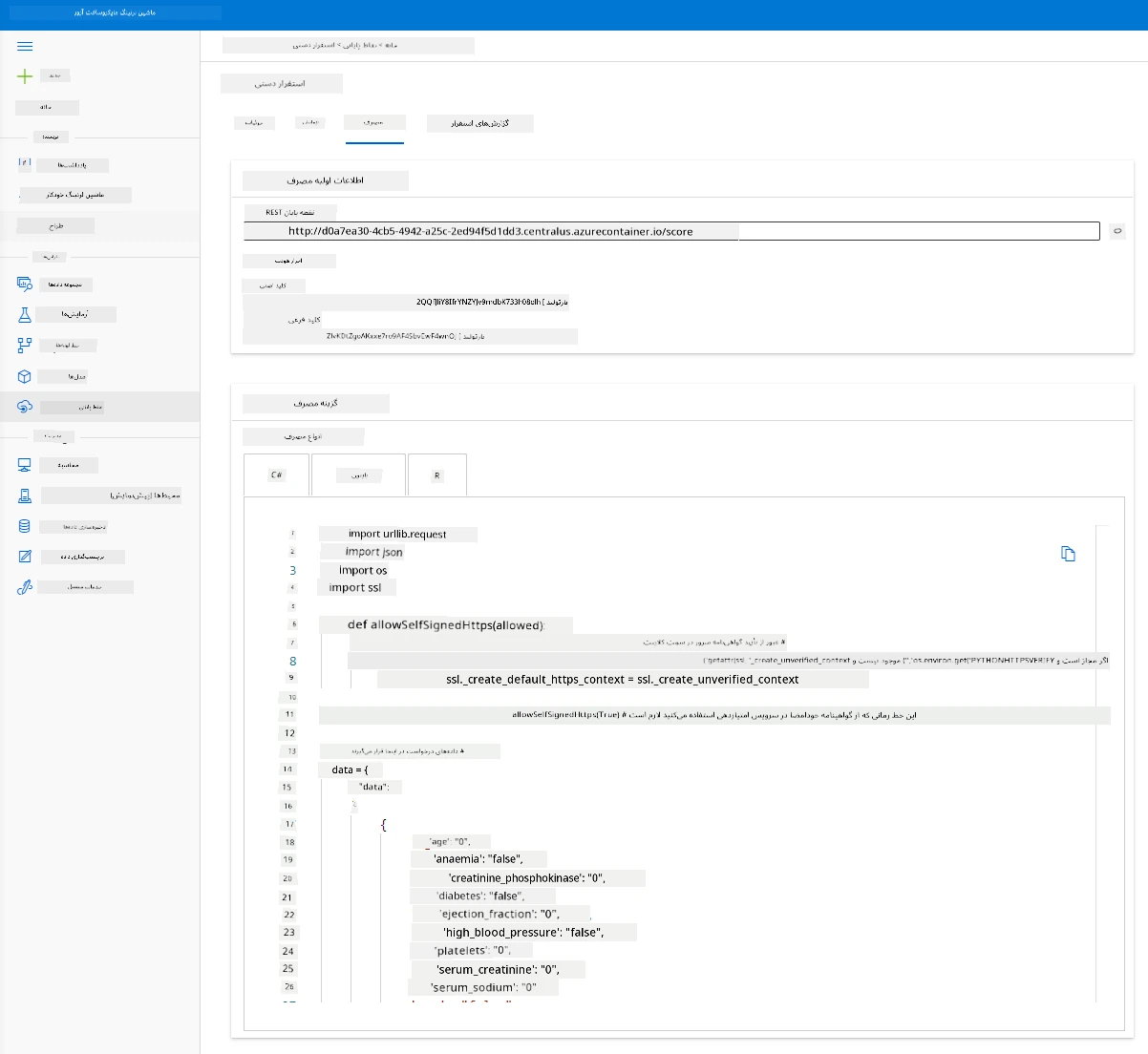
Task: Open Datastores via the database icon
Action: tap(25, 526)
